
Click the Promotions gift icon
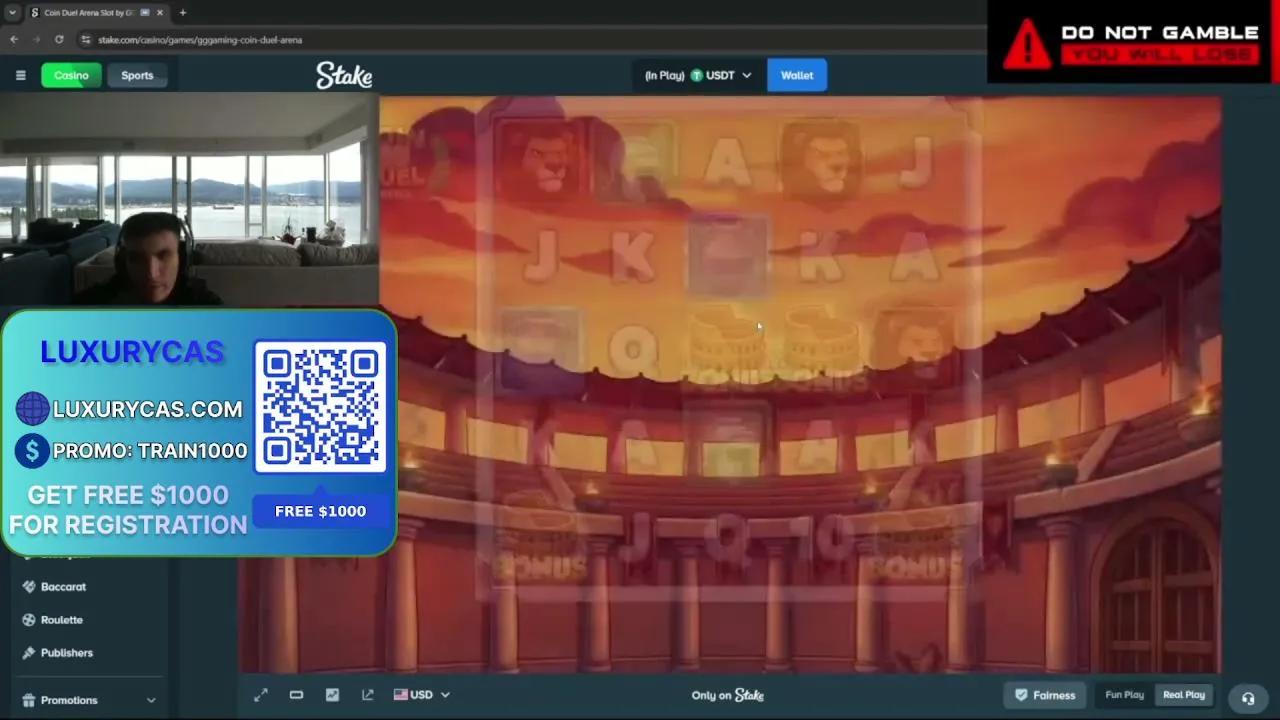(29, 700)
